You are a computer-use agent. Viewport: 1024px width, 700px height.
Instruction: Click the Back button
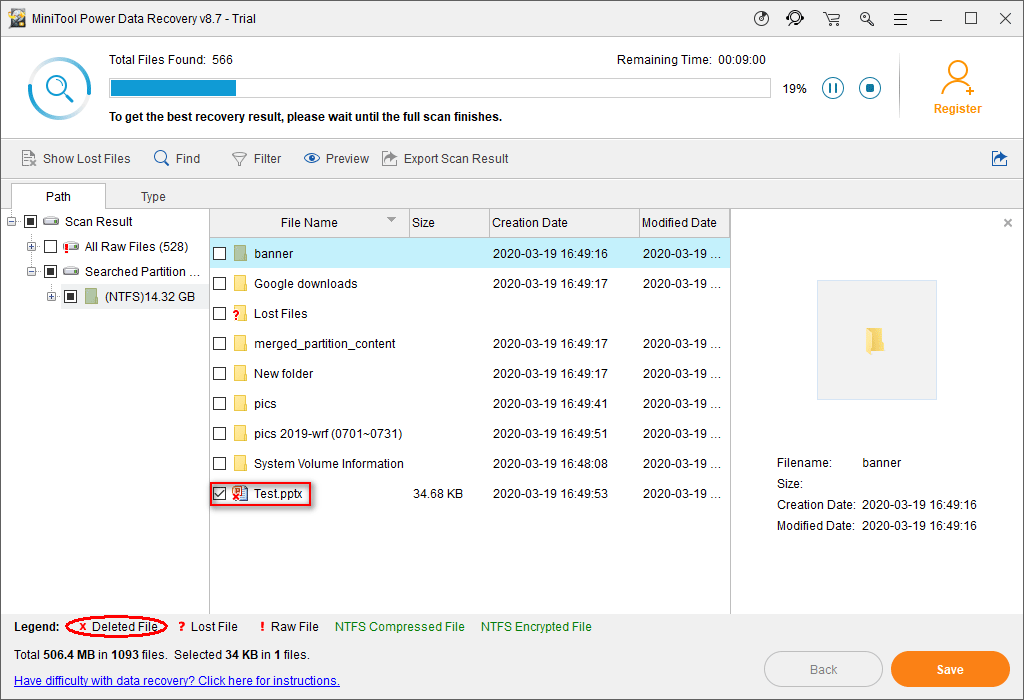pyautogui.click(x=824, y=669)
